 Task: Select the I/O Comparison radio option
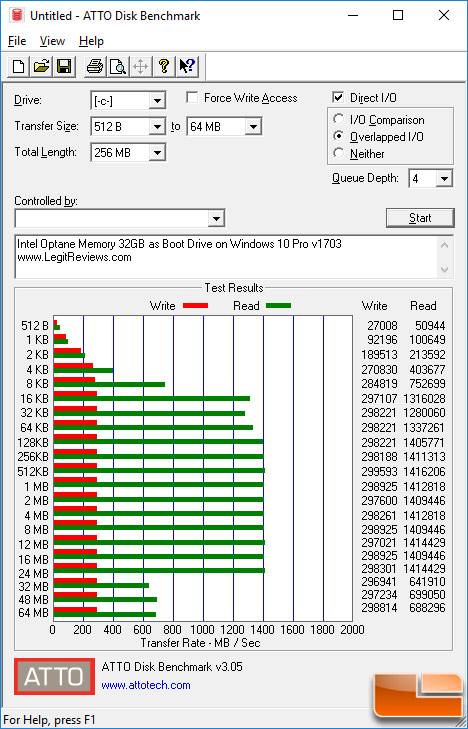coord(339,119)
